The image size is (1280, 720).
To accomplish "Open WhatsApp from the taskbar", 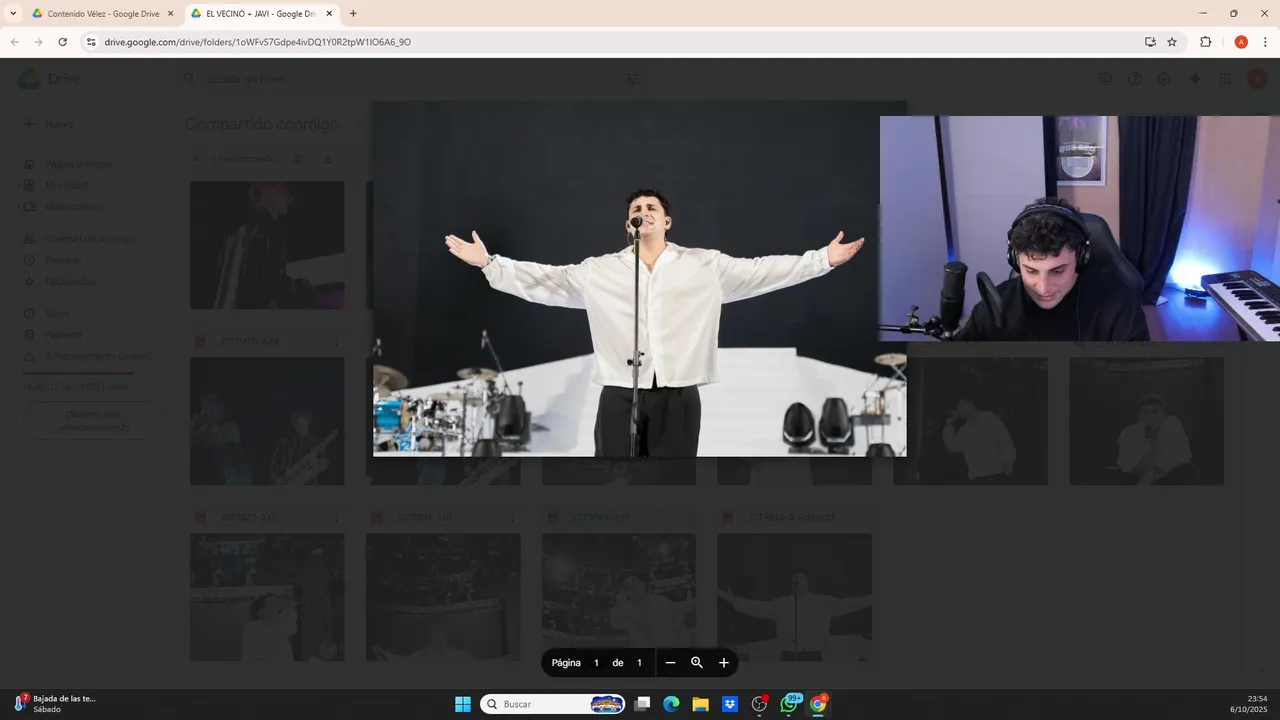I will click(789, 704).
